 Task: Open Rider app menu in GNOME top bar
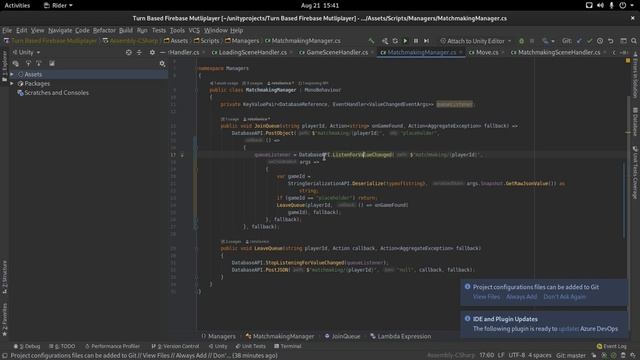(x=58, y=5)
